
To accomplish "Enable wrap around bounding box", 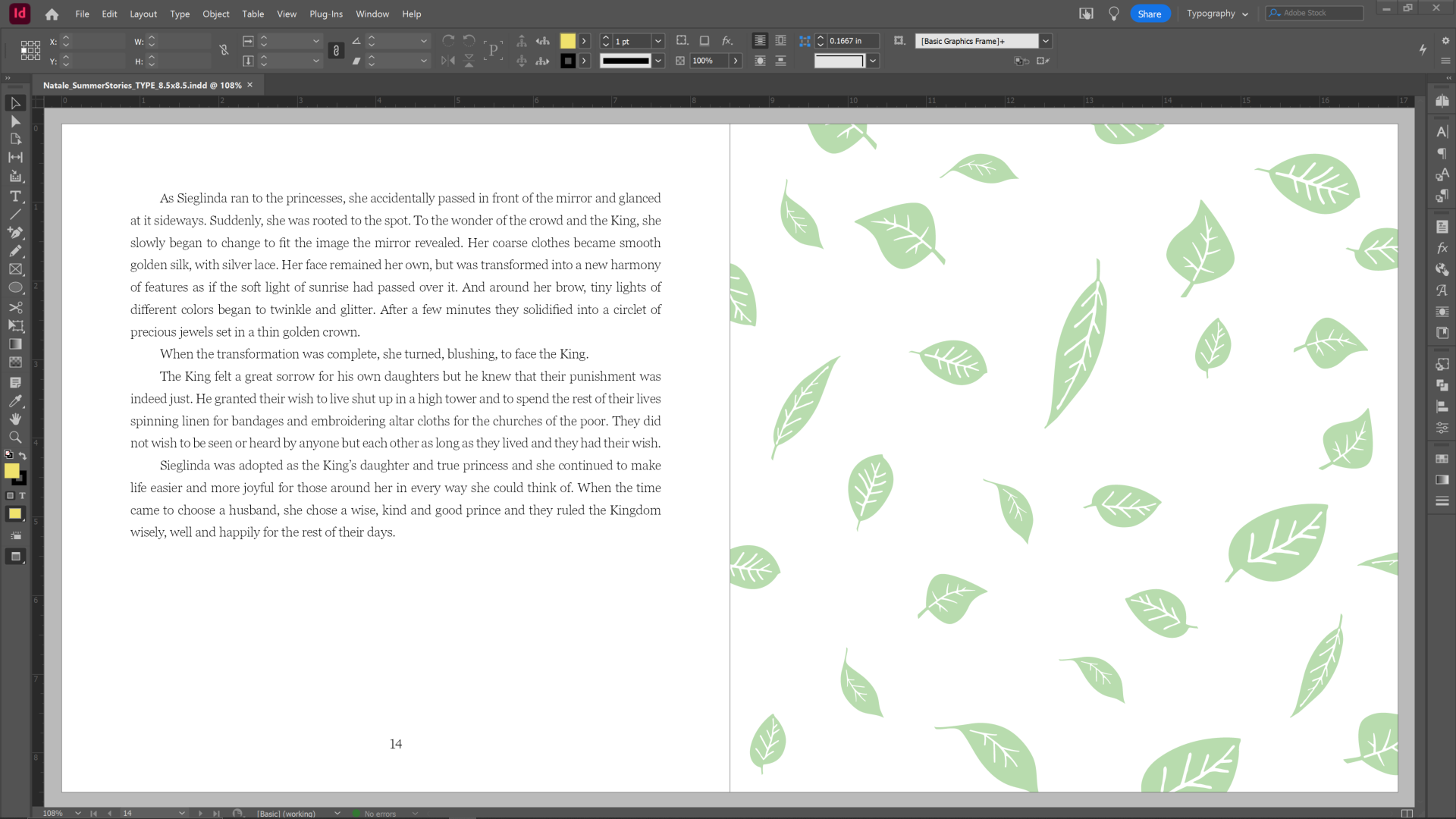I will [780, 41].
